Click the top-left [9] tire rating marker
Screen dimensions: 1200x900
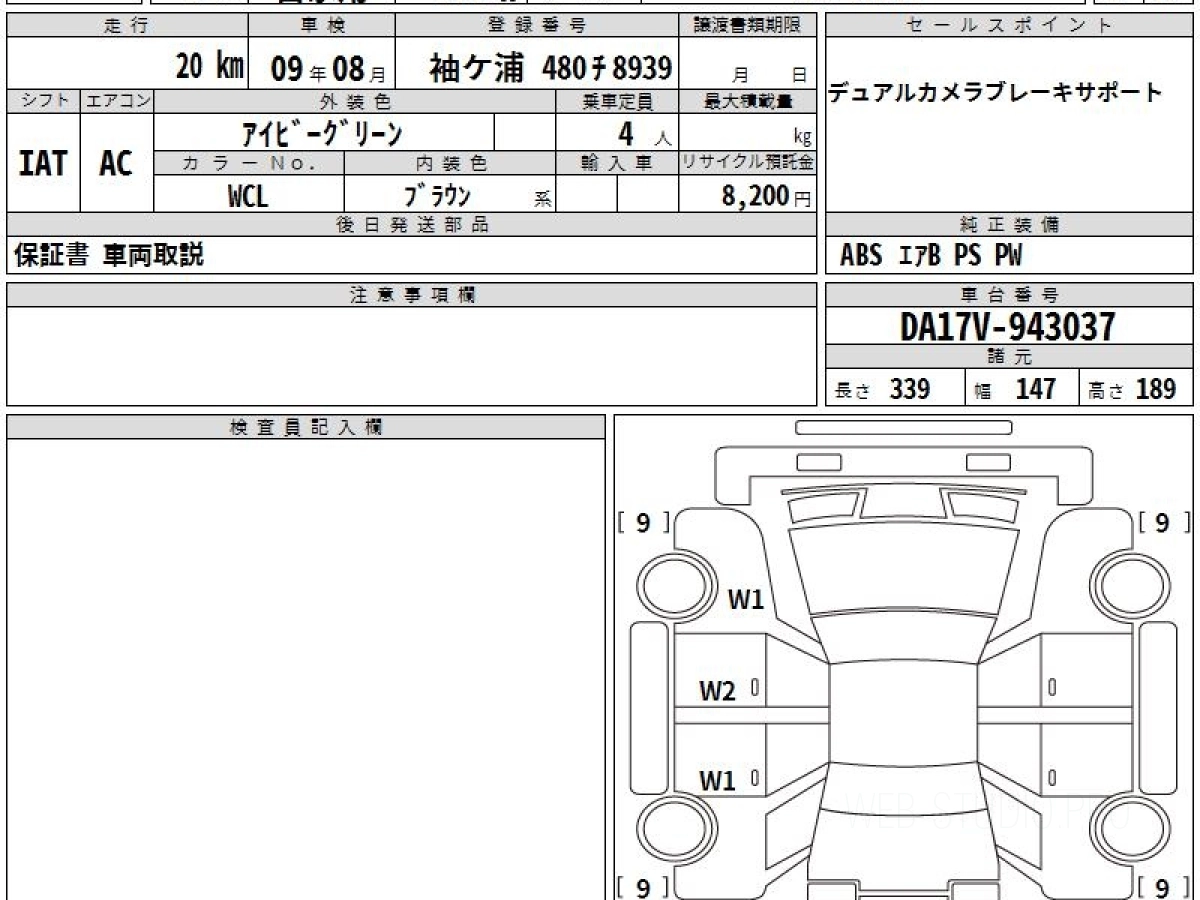[643, 522]
